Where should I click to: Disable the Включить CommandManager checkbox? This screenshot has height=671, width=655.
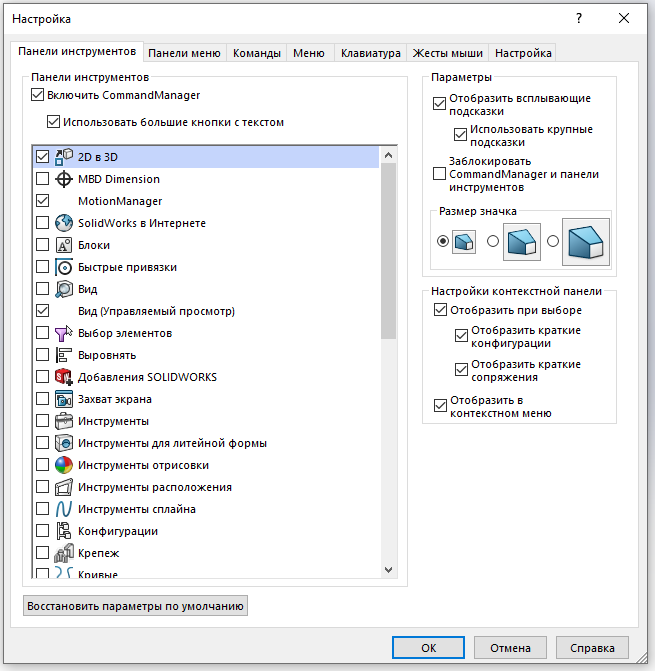coord(38,95)
